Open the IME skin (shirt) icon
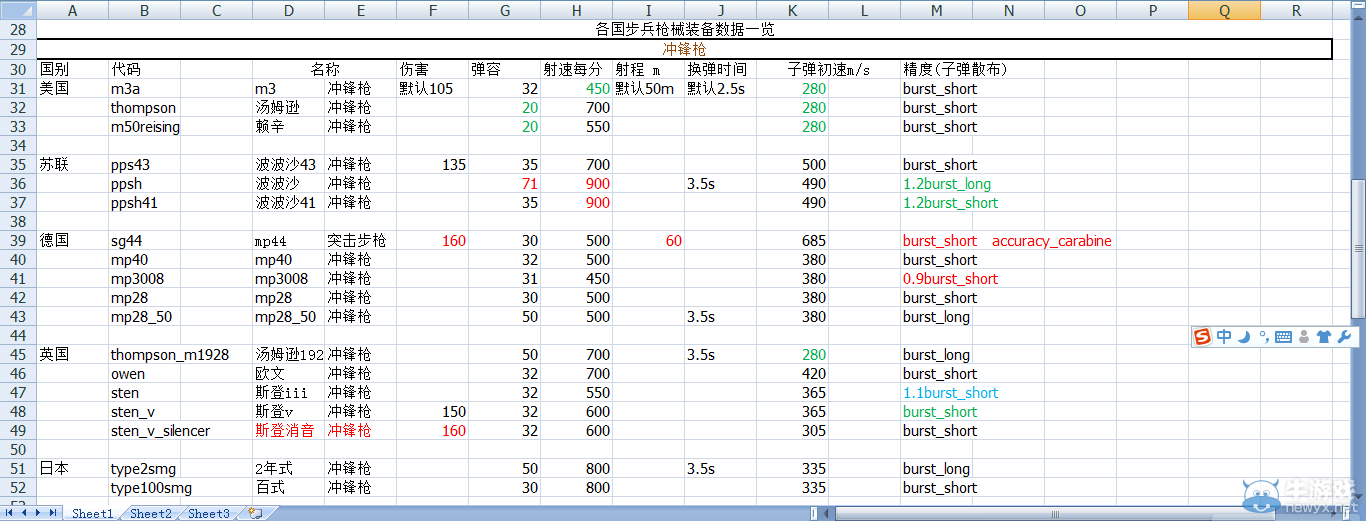The width and height of the screenshot is (1366, 521). 1324,337
